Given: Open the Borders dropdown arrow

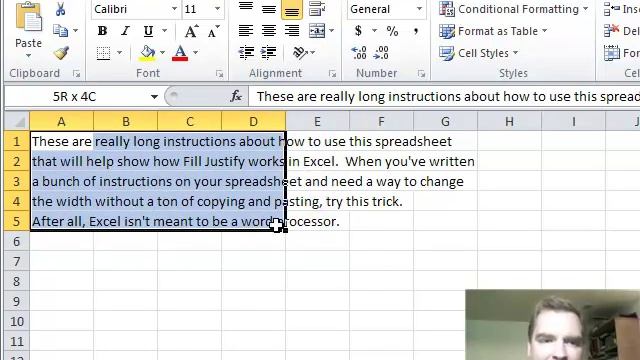Looking at the screenshot, I should 120,53.
